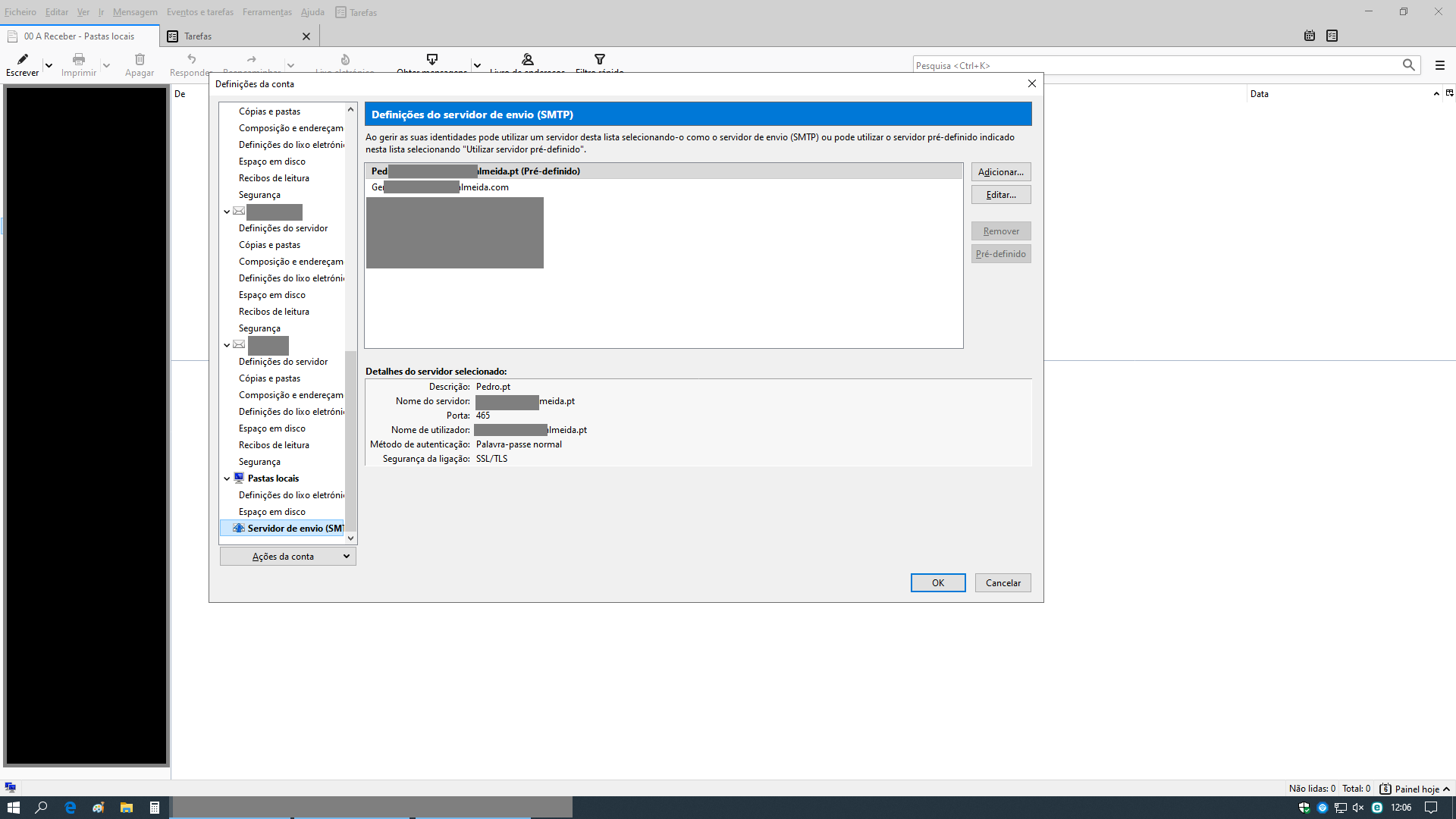Screen dimensions: 1456x819
Task: Click the Apagar trash icon
Action: (x=140, y=59)
